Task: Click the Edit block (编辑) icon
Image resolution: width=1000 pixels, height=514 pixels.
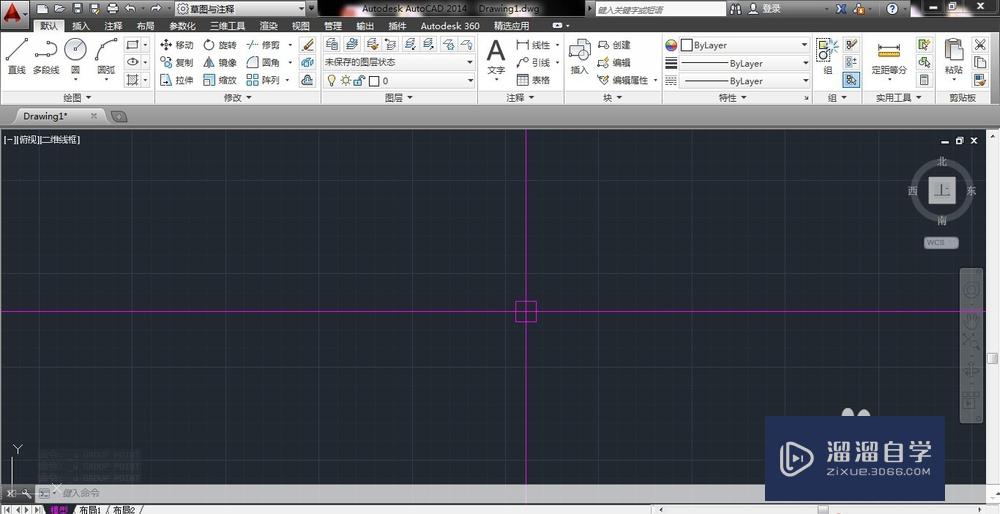Action: [614, 62]
